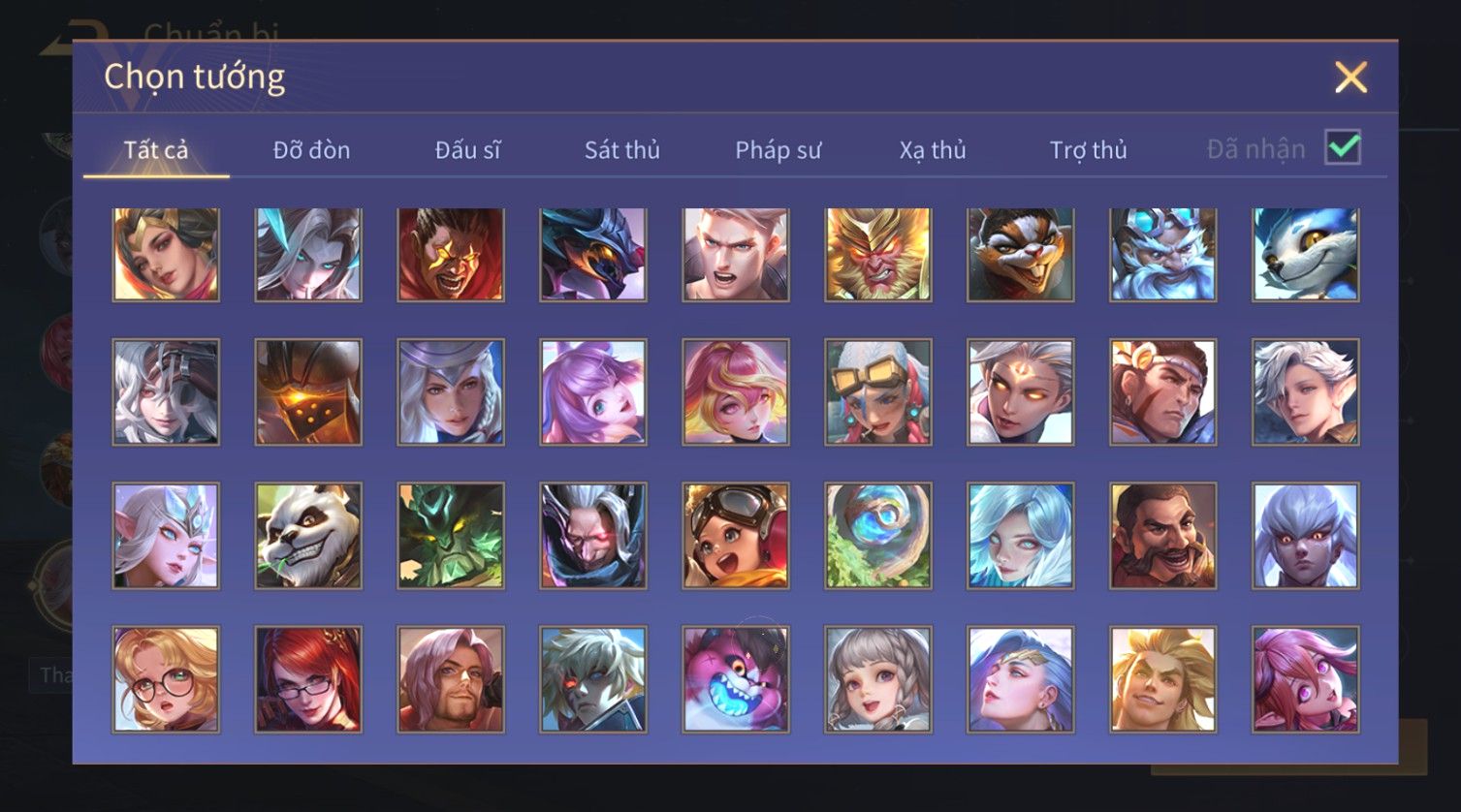Viewport: 1461px width, 812px height.
Task: Show the Pháp sư hero category
Action: 778,150
